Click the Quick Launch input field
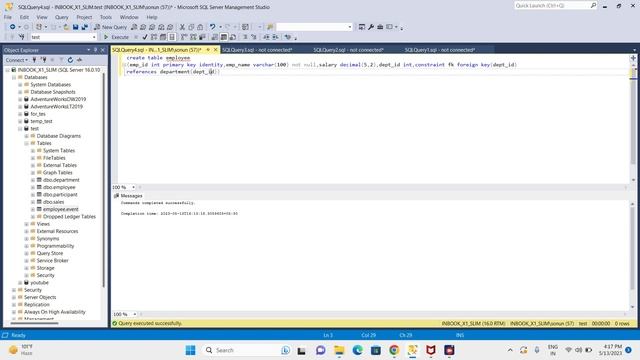This screenshot has height=360, width=640. pos(551,5)
